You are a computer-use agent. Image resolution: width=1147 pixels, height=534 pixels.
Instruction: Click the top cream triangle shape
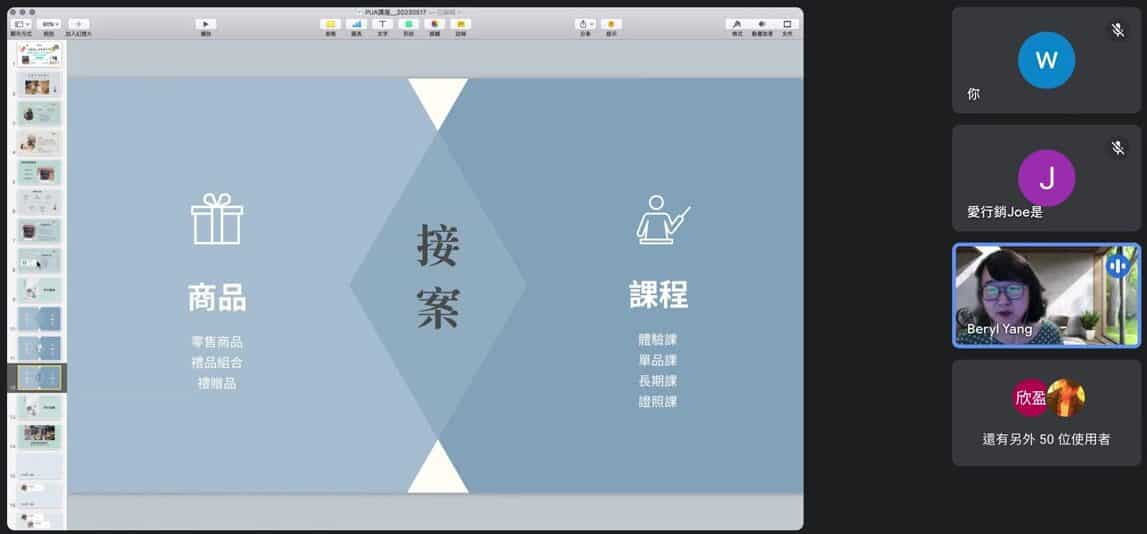pos(437,98)
